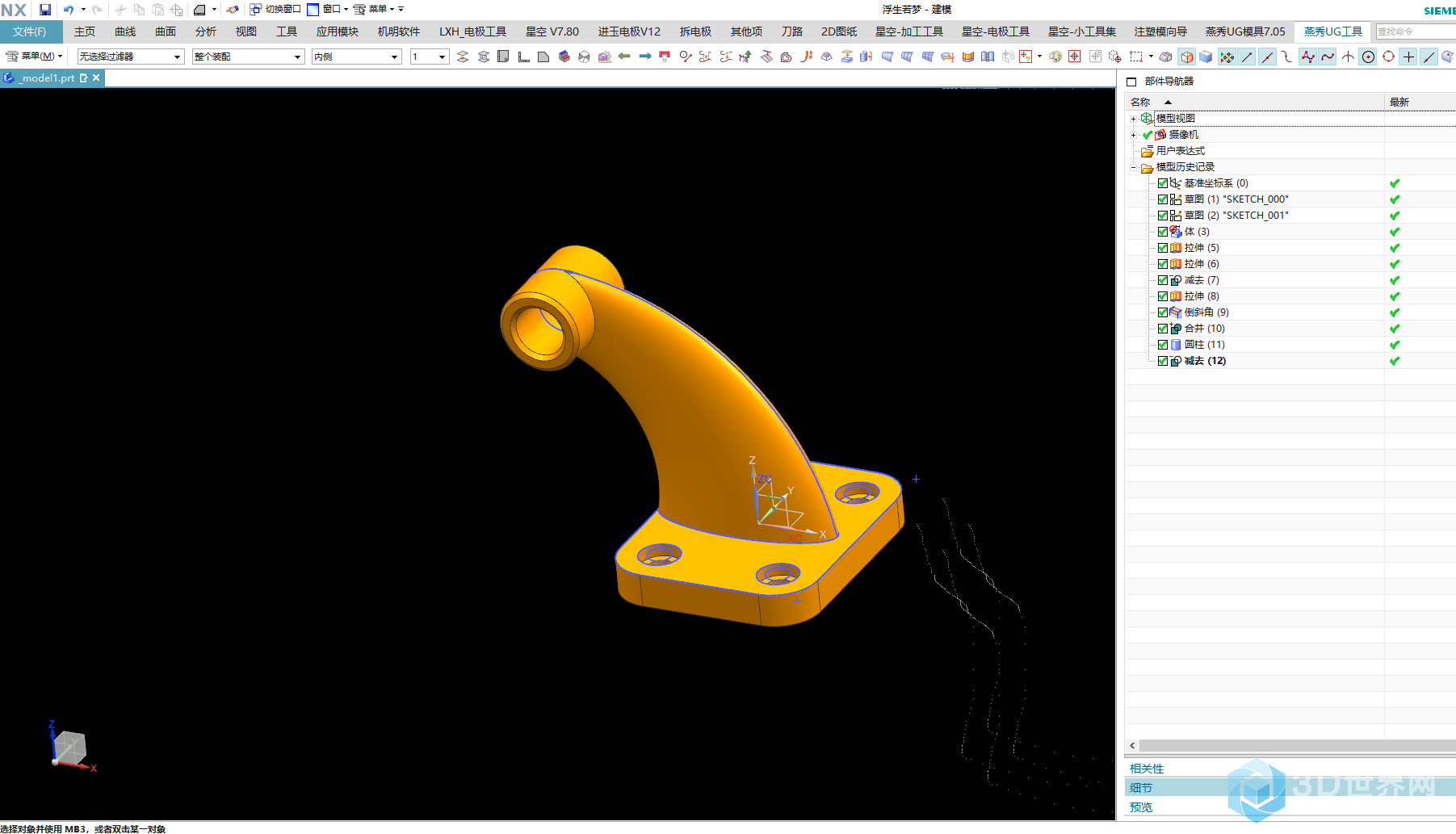Open the 无选择过滤器 selection filter dropdown
Viewport: 1456px width, 834px height.
pyautogui.click(x=131, y=57)
